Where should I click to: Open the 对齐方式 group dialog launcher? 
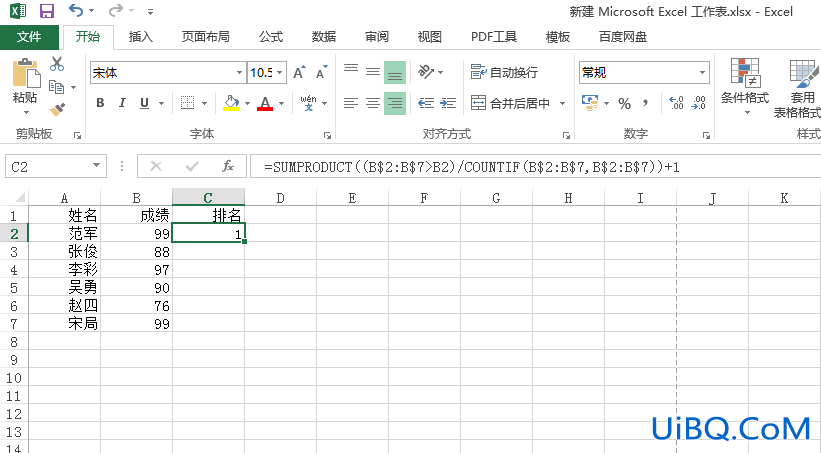point(566,136)
